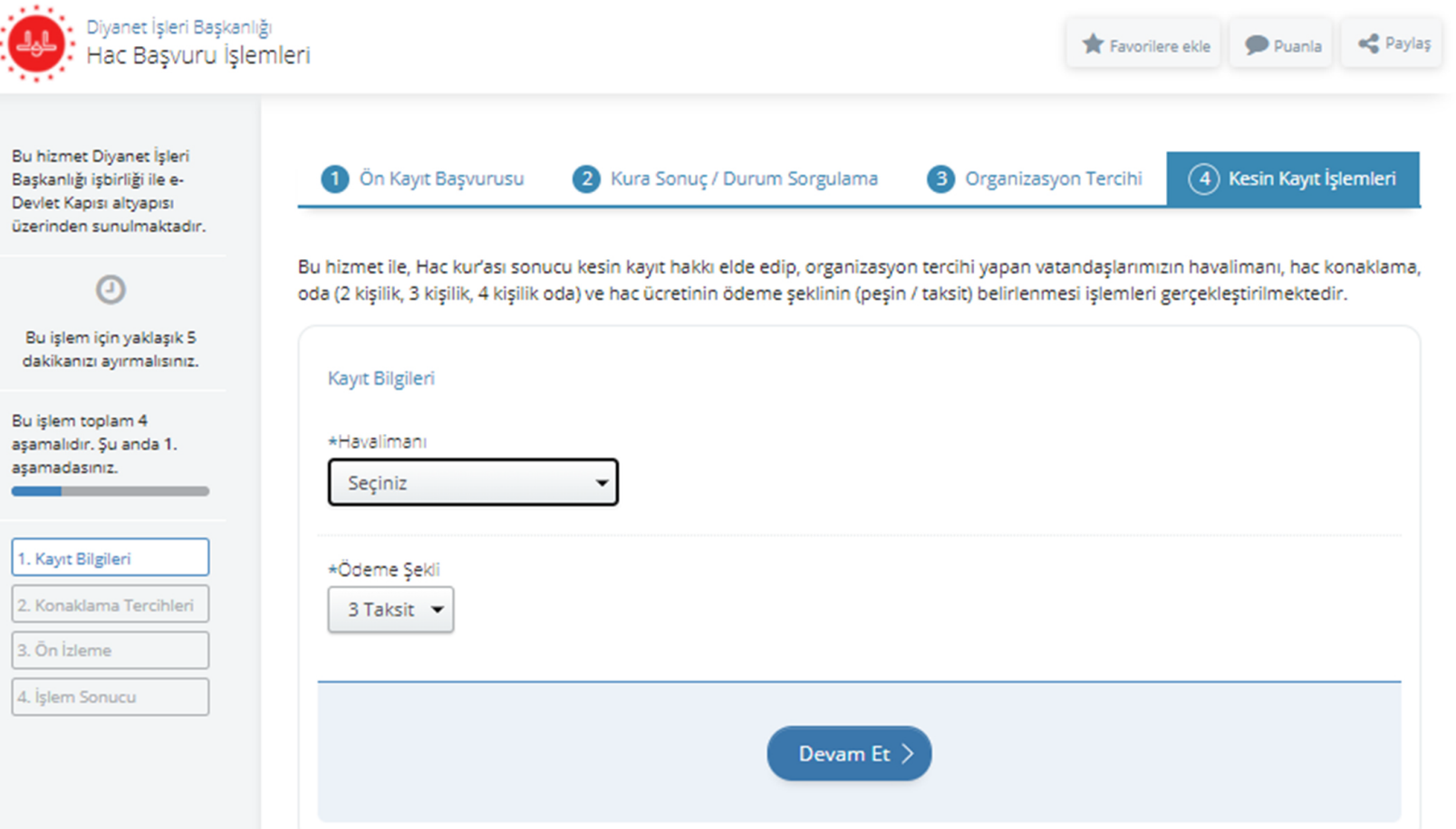
Task: Click the star icon for Favorilere ekle
Action: [1093, 43]
